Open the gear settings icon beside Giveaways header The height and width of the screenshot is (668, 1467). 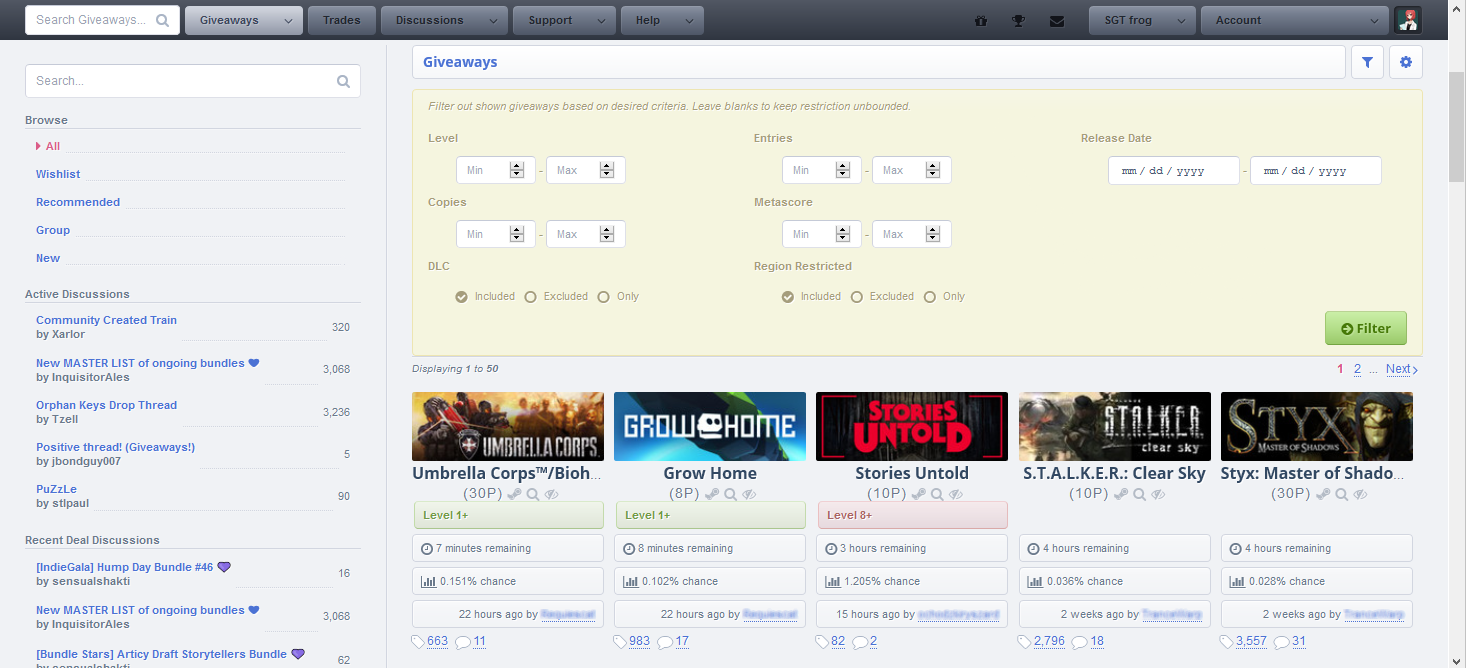(1406, 62)
